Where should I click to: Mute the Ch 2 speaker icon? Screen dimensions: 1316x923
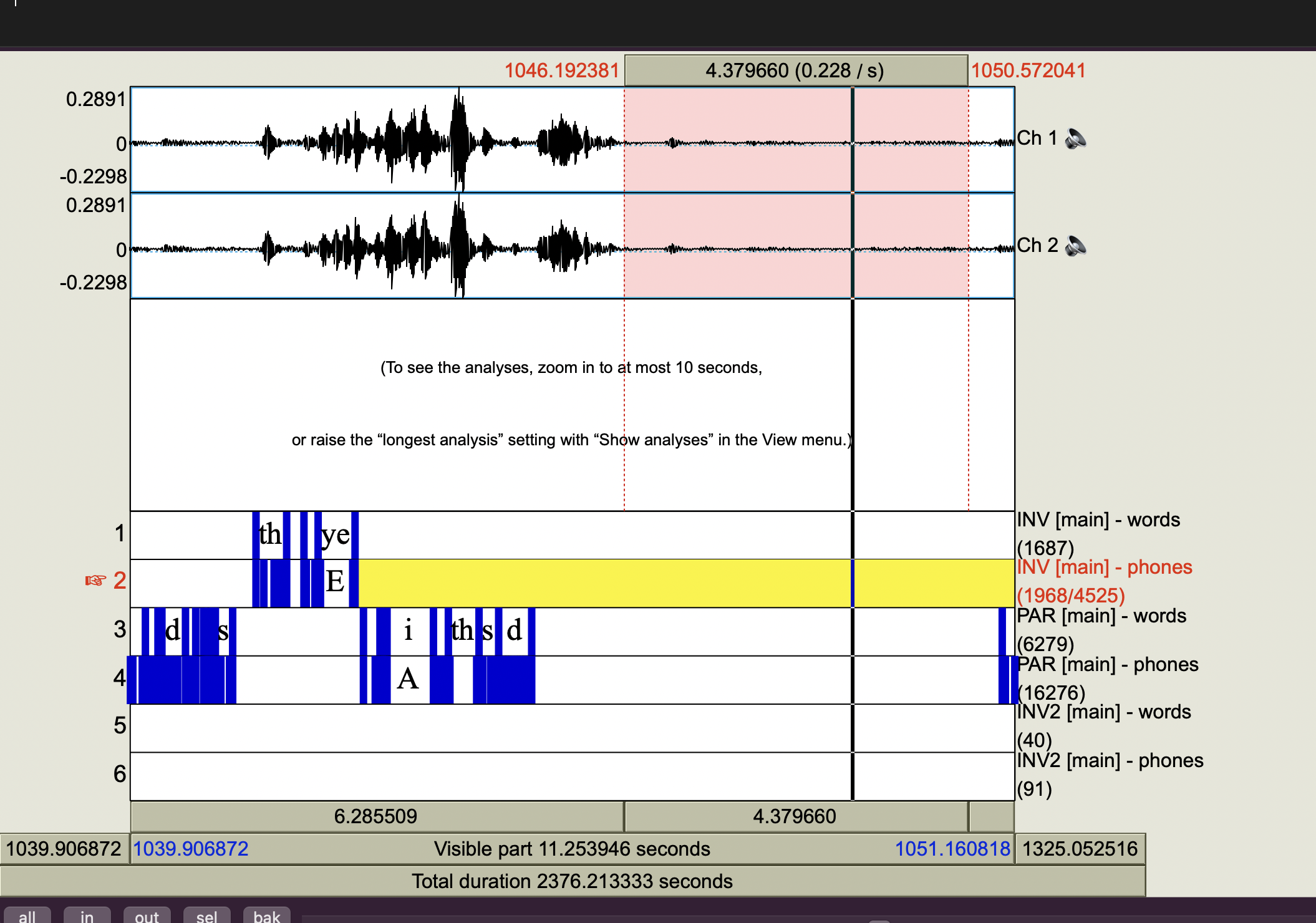pos(1075,246)
